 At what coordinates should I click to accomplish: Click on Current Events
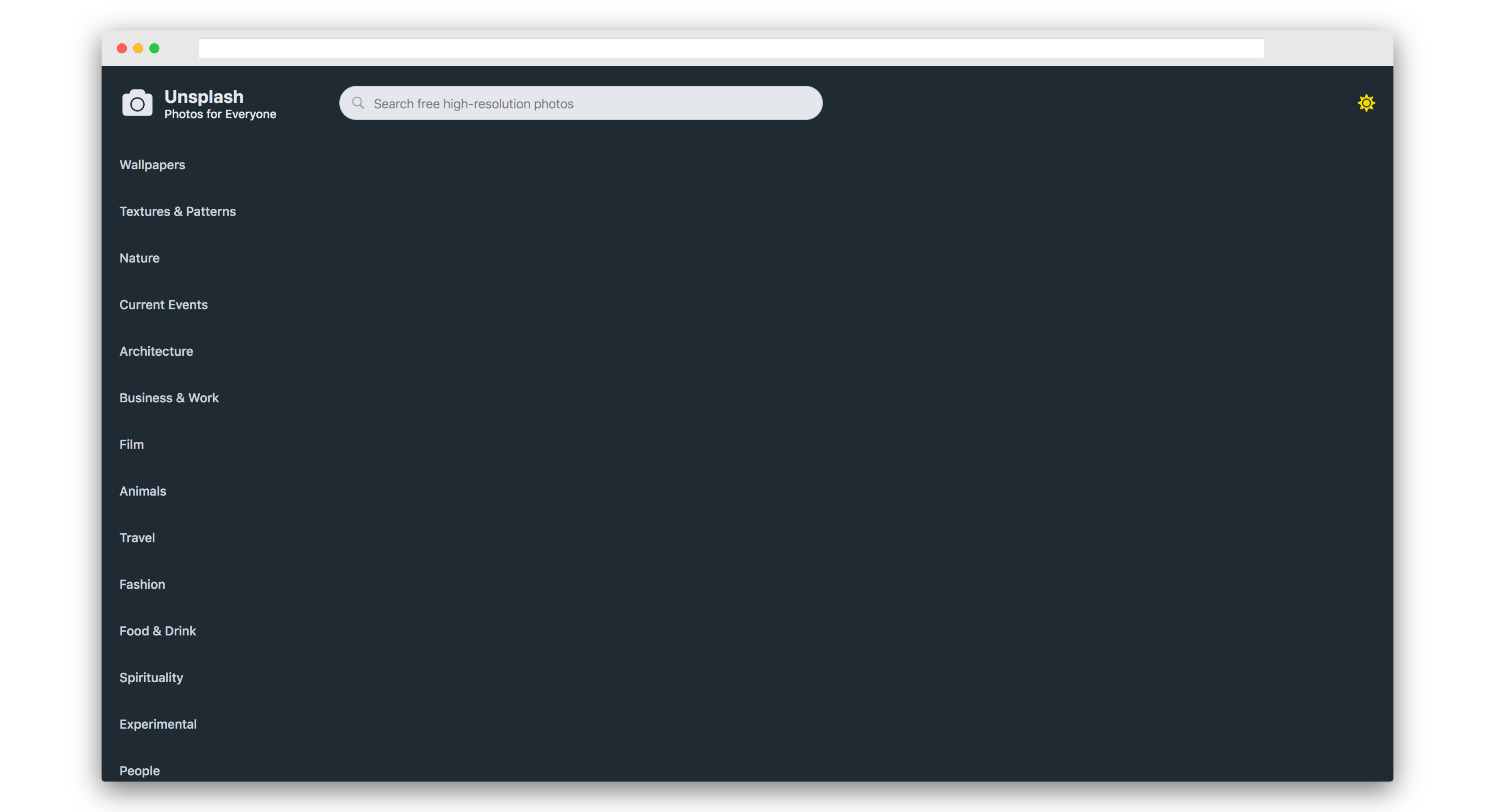pos(163,305)
